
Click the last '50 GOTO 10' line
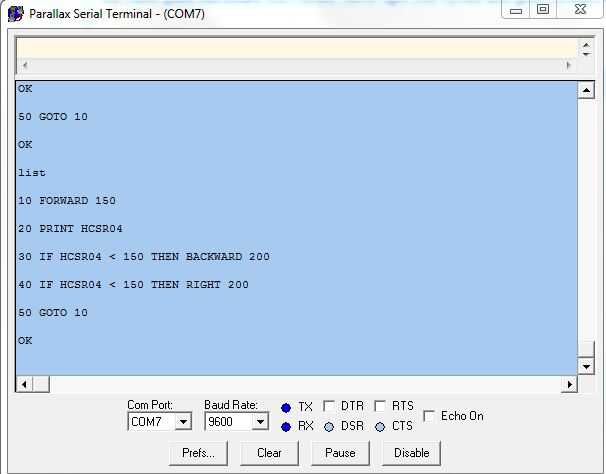(x=53, y=313)
